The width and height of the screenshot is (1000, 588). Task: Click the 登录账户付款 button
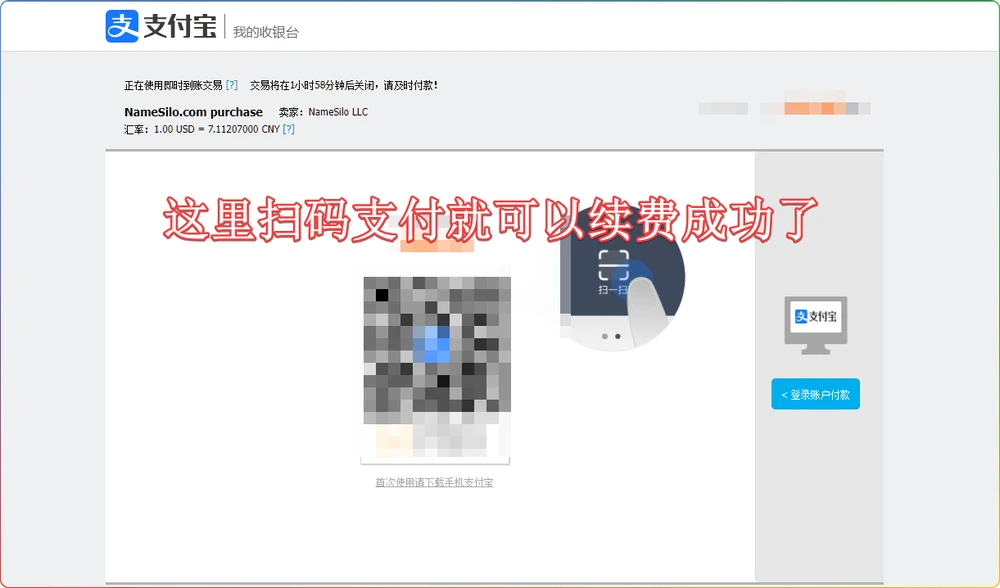click(815, 394)
